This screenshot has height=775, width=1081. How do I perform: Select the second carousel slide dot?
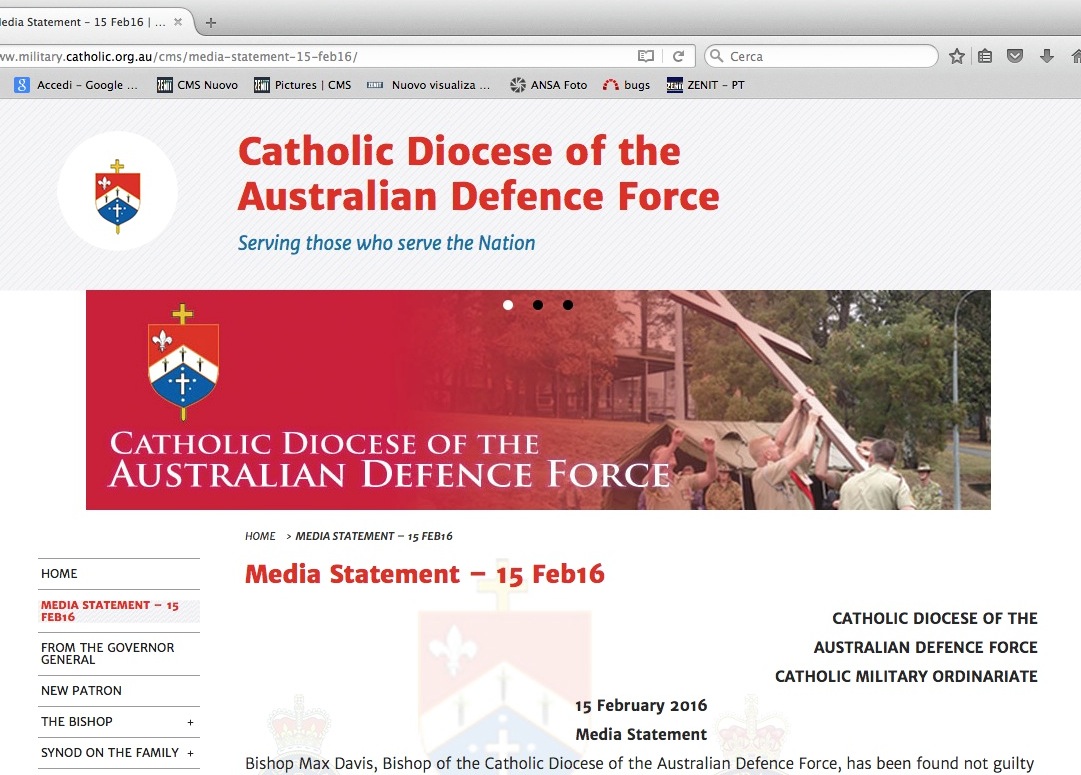point(538,305)
